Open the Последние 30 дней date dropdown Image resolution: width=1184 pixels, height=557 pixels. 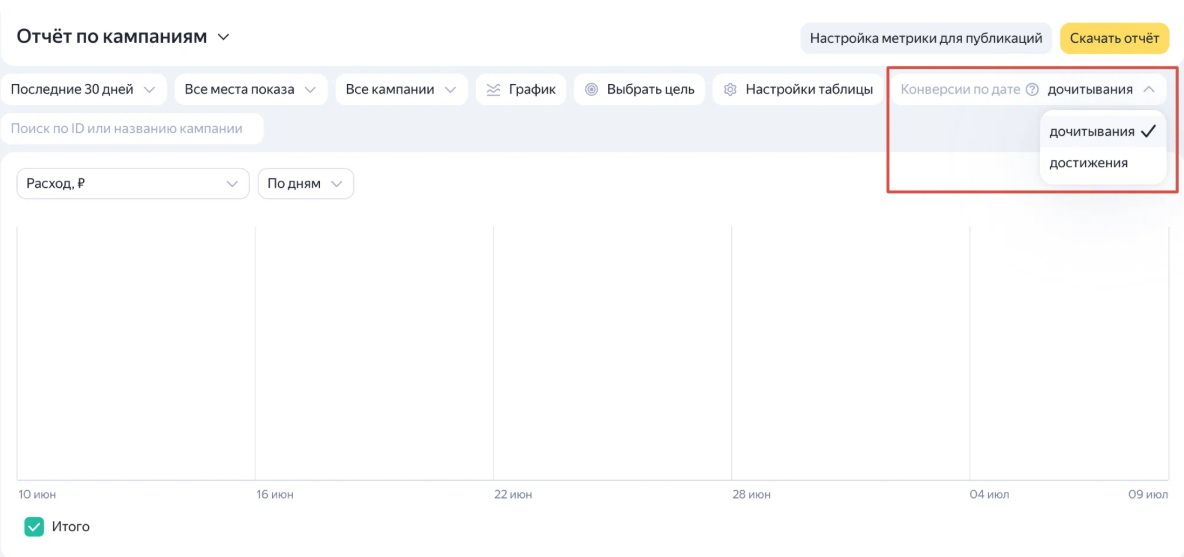click(84, 90)
